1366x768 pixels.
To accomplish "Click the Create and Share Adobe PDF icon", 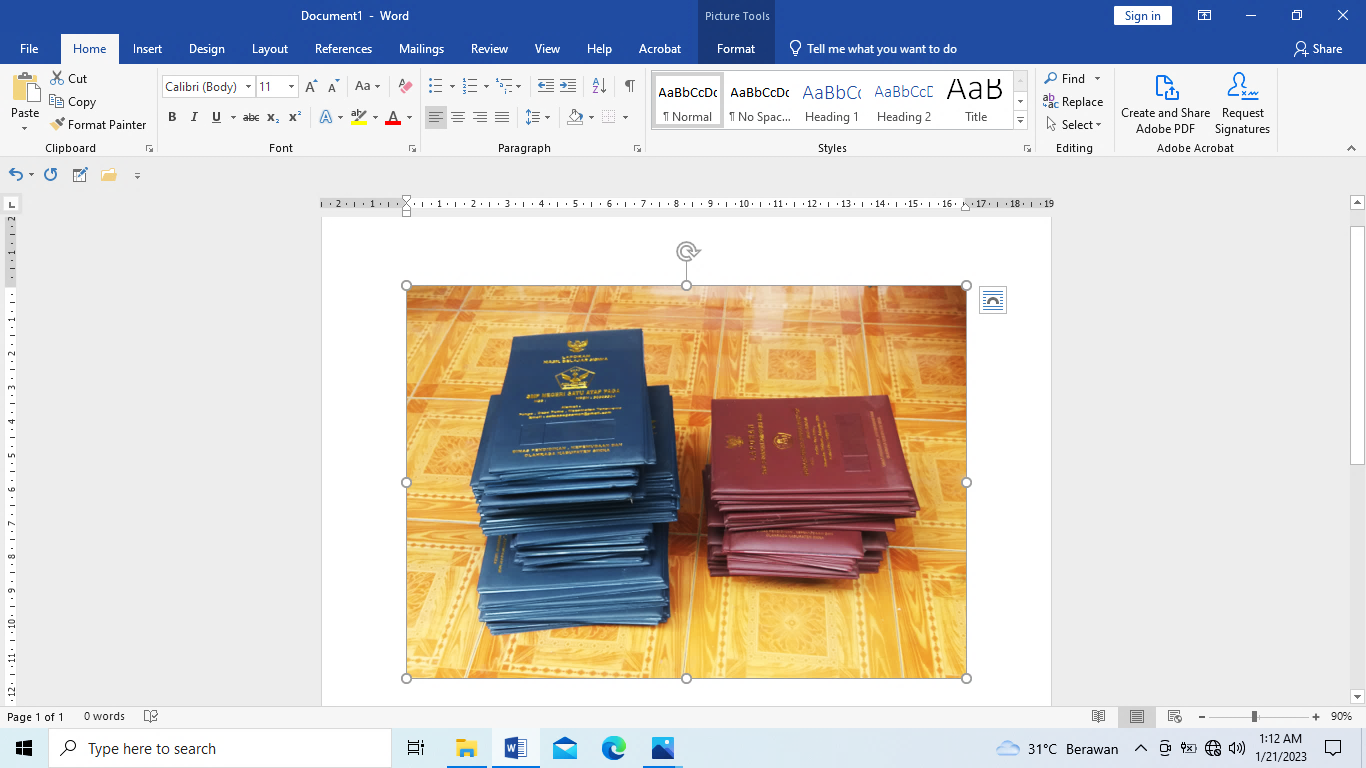I will click(x=1165, y=88).
